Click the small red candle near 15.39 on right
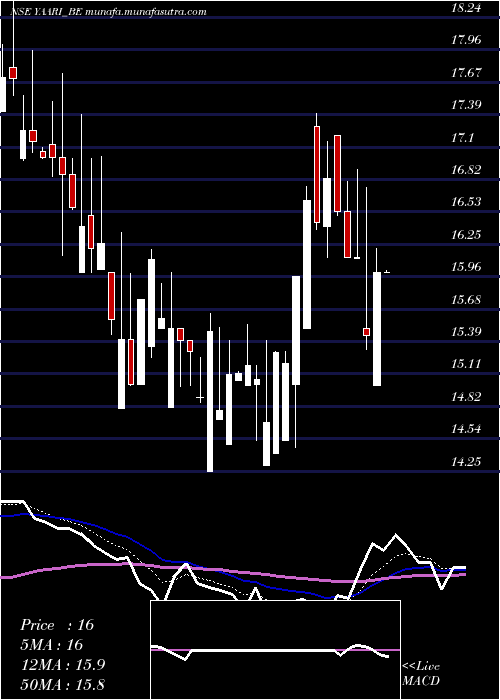This screenshot has width=500, height=700. coord(367,332)
